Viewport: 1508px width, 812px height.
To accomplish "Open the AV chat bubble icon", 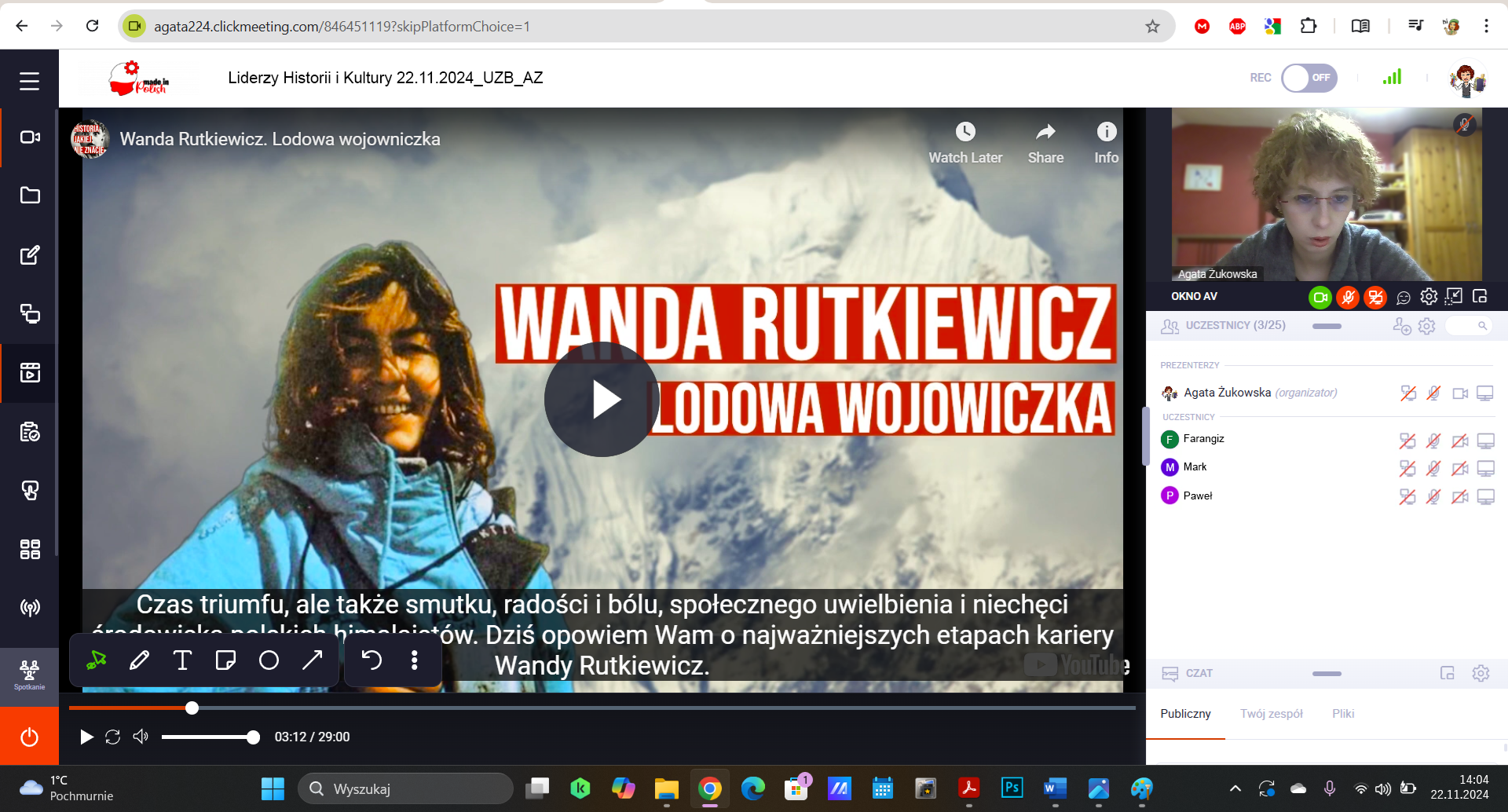I will pyautogui.click(x=1404, y=298).
